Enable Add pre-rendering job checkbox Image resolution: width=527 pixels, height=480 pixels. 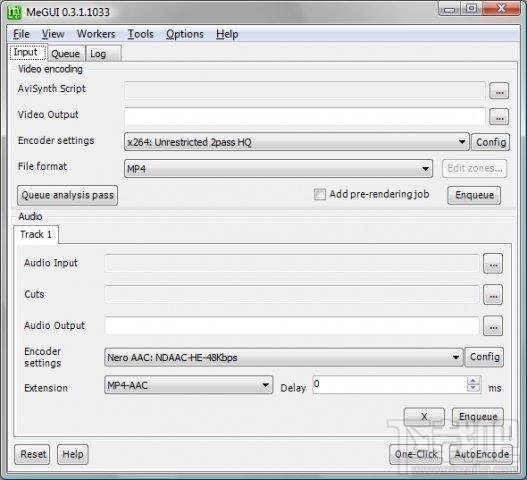(320, 194)
